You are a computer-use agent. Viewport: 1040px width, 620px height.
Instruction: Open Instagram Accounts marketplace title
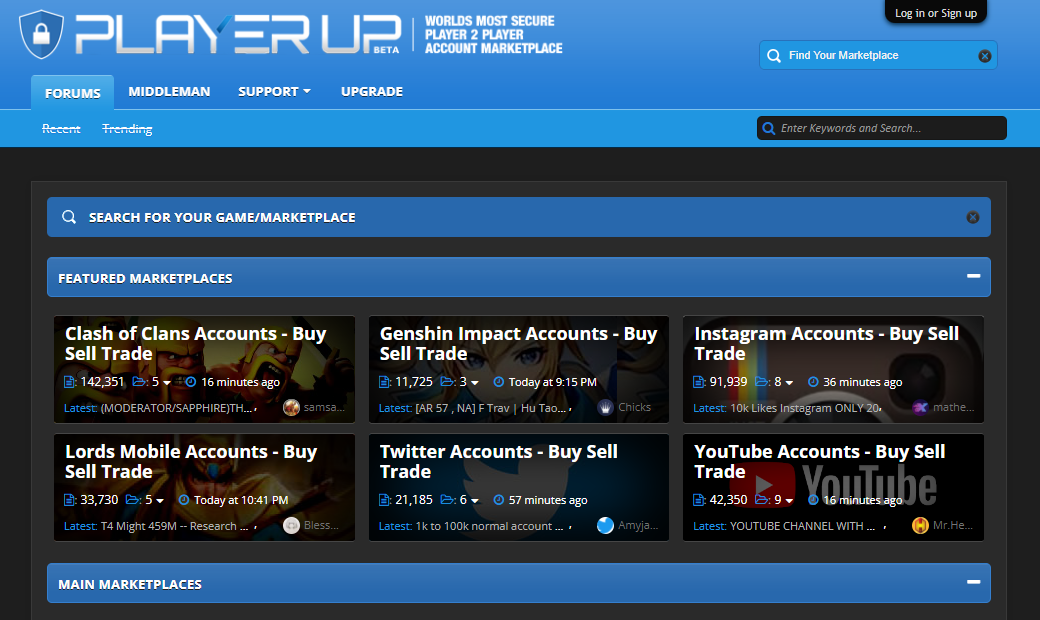coord(826,343)
